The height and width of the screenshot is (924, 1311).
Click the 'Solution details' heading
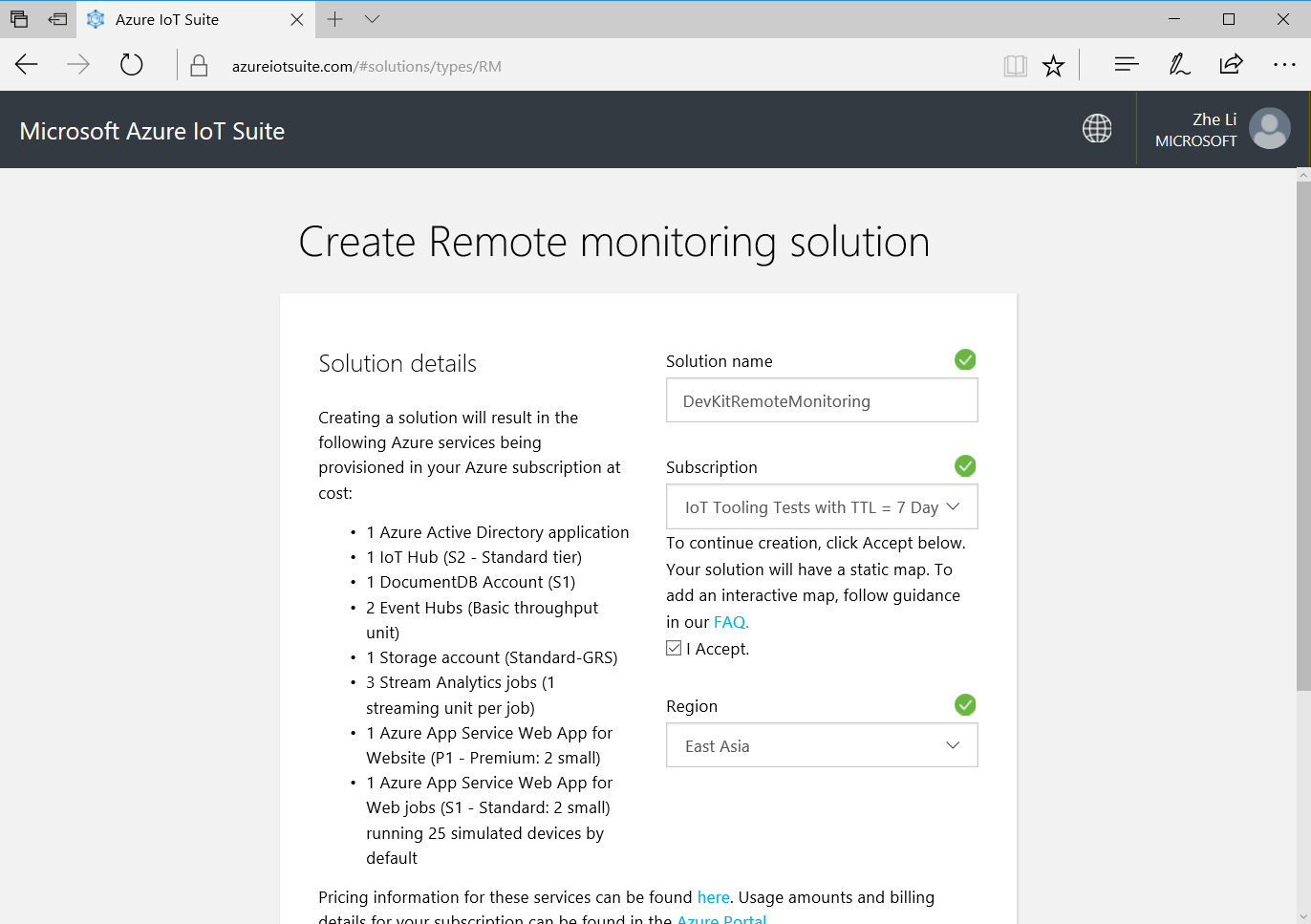(398, 363)
